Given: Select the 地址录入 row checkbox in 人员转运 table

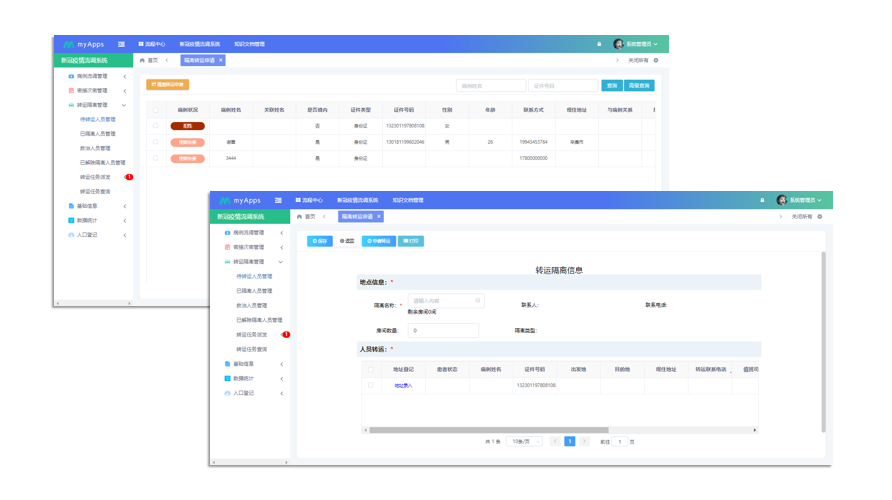Looking at the screenshot, I should pyautogui.click(x=371, y=385).
